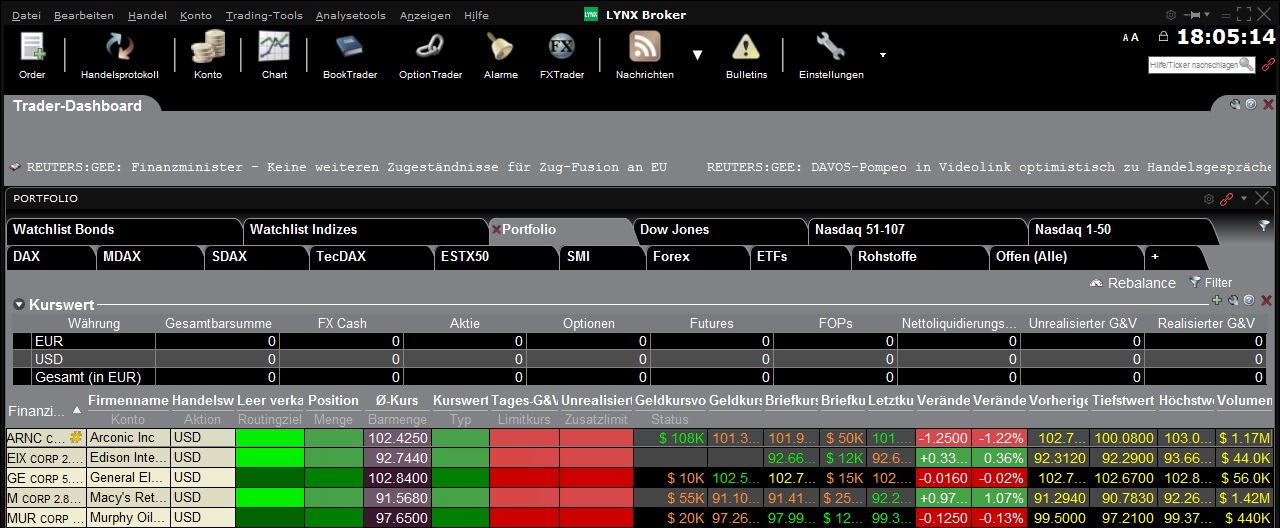The height and width of the screenshot is (528, 1280).
Task: Open dropdown arrow next to Einstellungen
Action: (882, 54)
